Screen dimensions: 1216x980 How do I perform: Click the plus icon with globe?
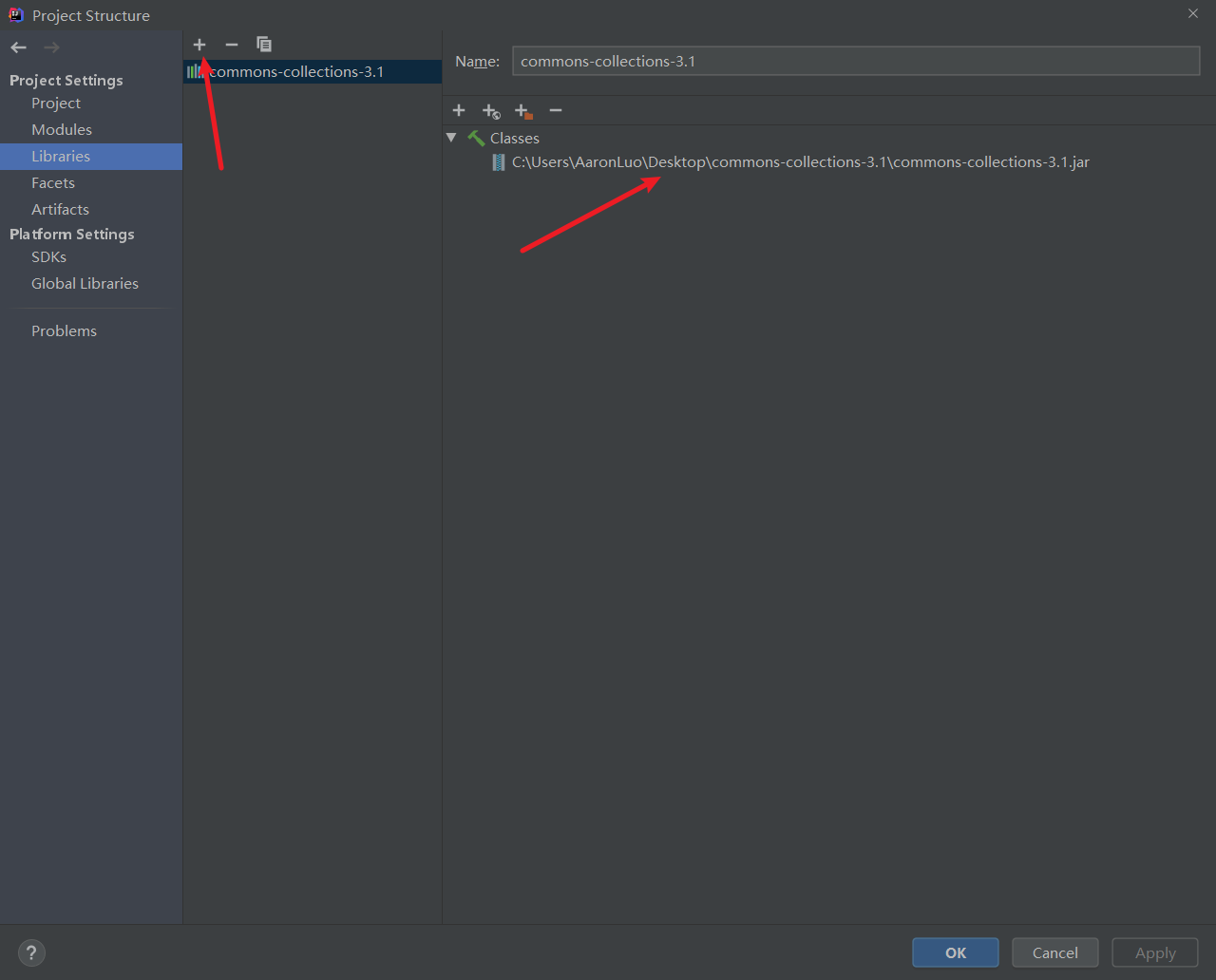point(491,111)
